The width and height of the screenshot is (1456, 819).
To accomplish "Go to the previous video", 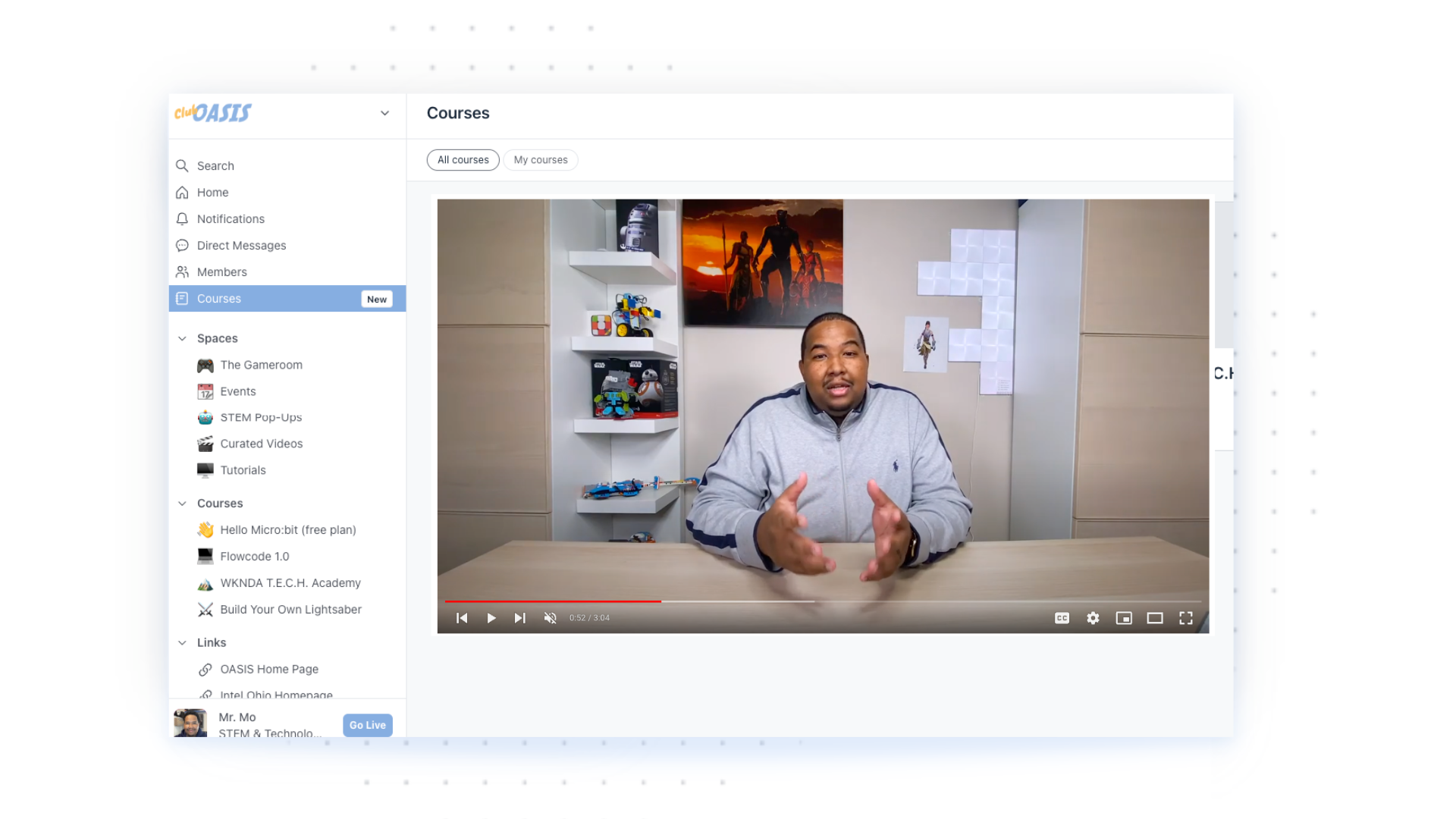I will point(462,618).
